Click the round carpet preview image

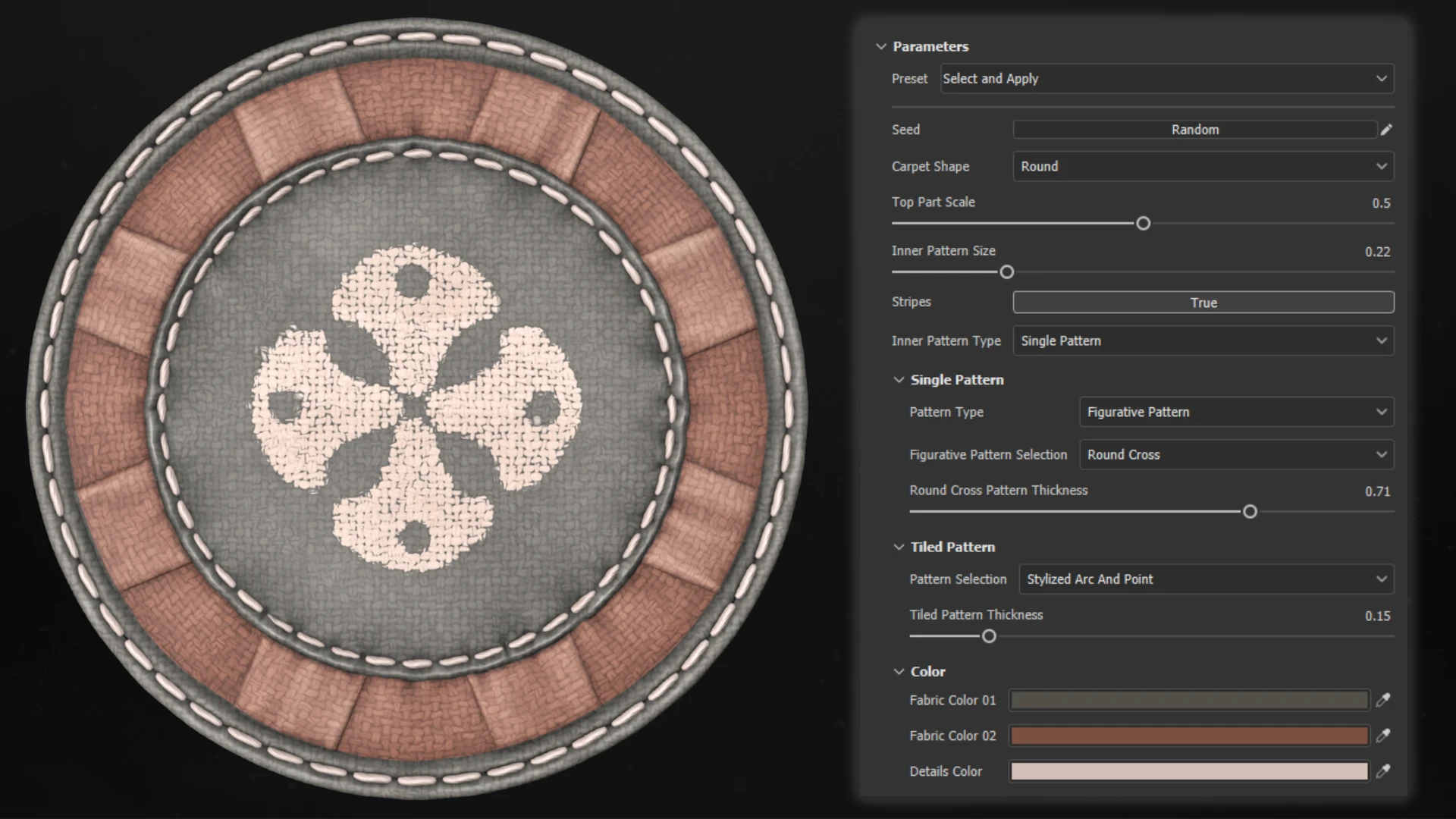416,408
